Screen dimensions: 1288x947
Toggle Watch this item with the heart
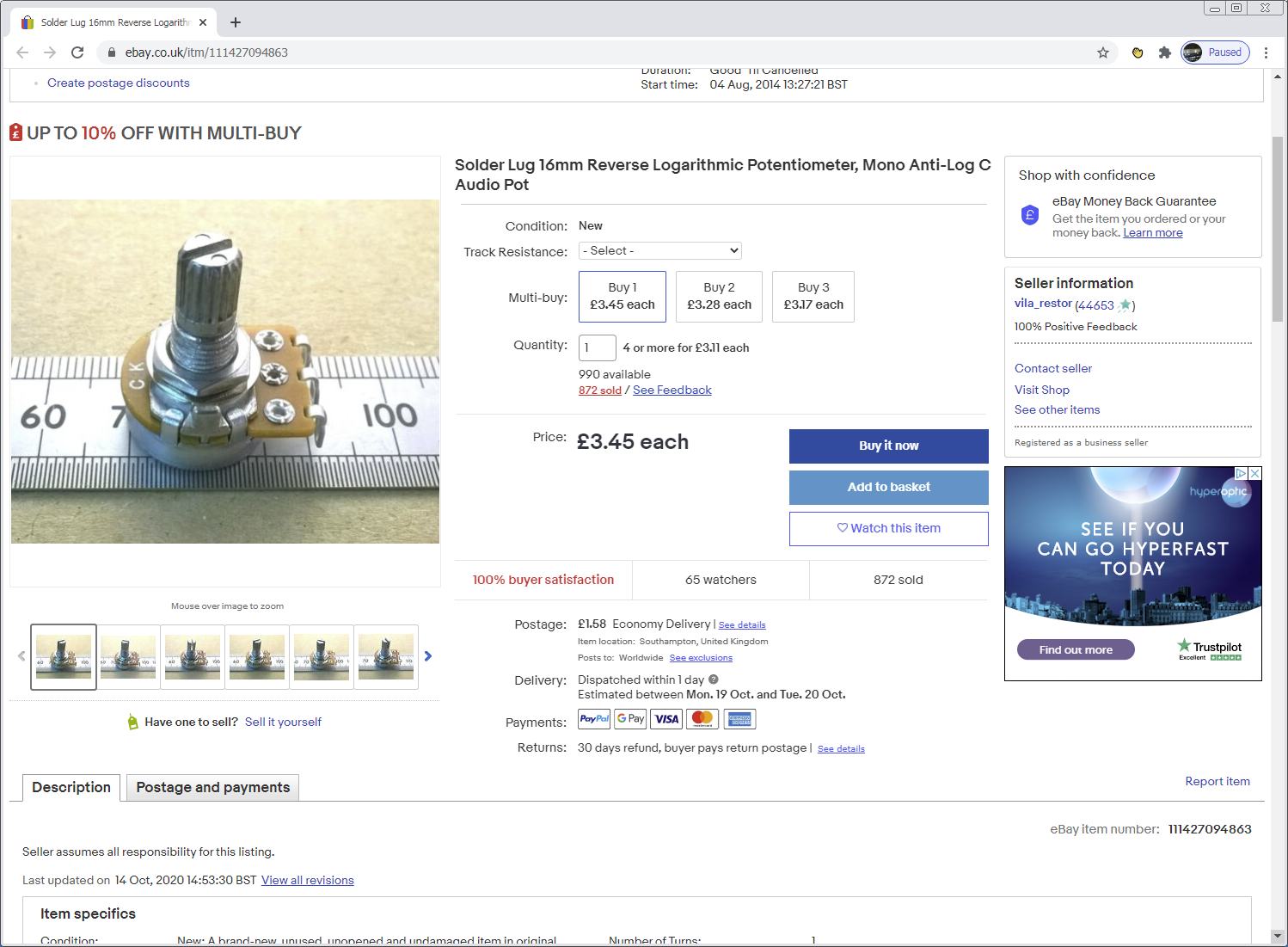[x=888, y=528]
